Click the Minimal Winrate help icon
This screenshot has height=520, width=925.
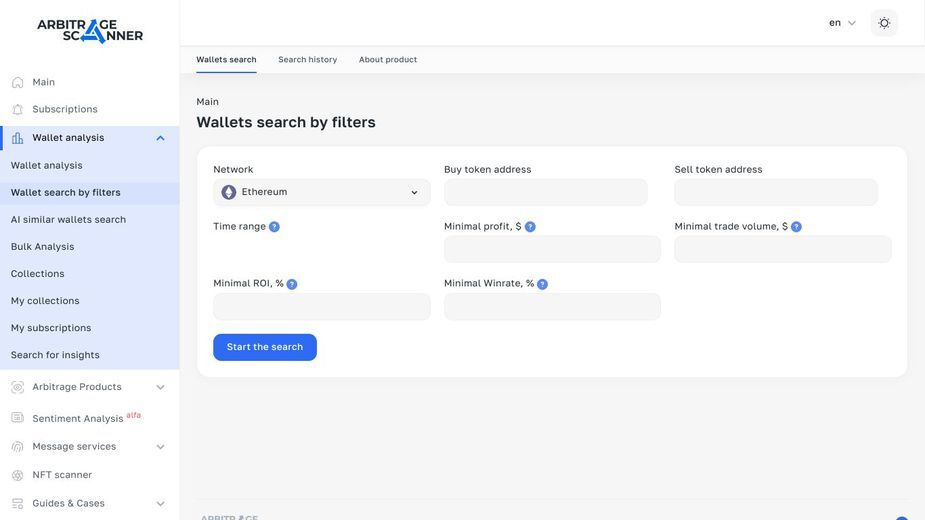[x=543, y=284]
